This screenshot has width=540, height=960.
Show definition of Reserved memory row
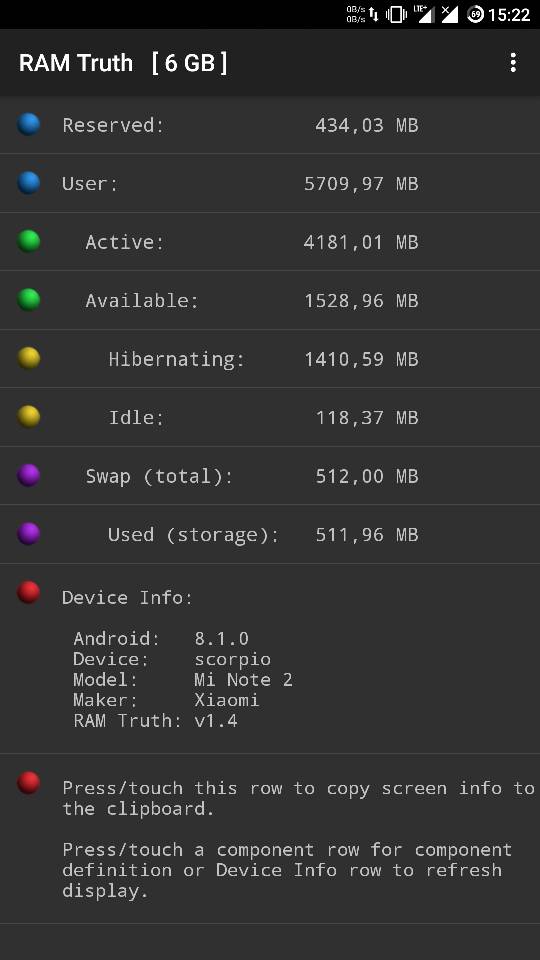(x=270, y=125)
